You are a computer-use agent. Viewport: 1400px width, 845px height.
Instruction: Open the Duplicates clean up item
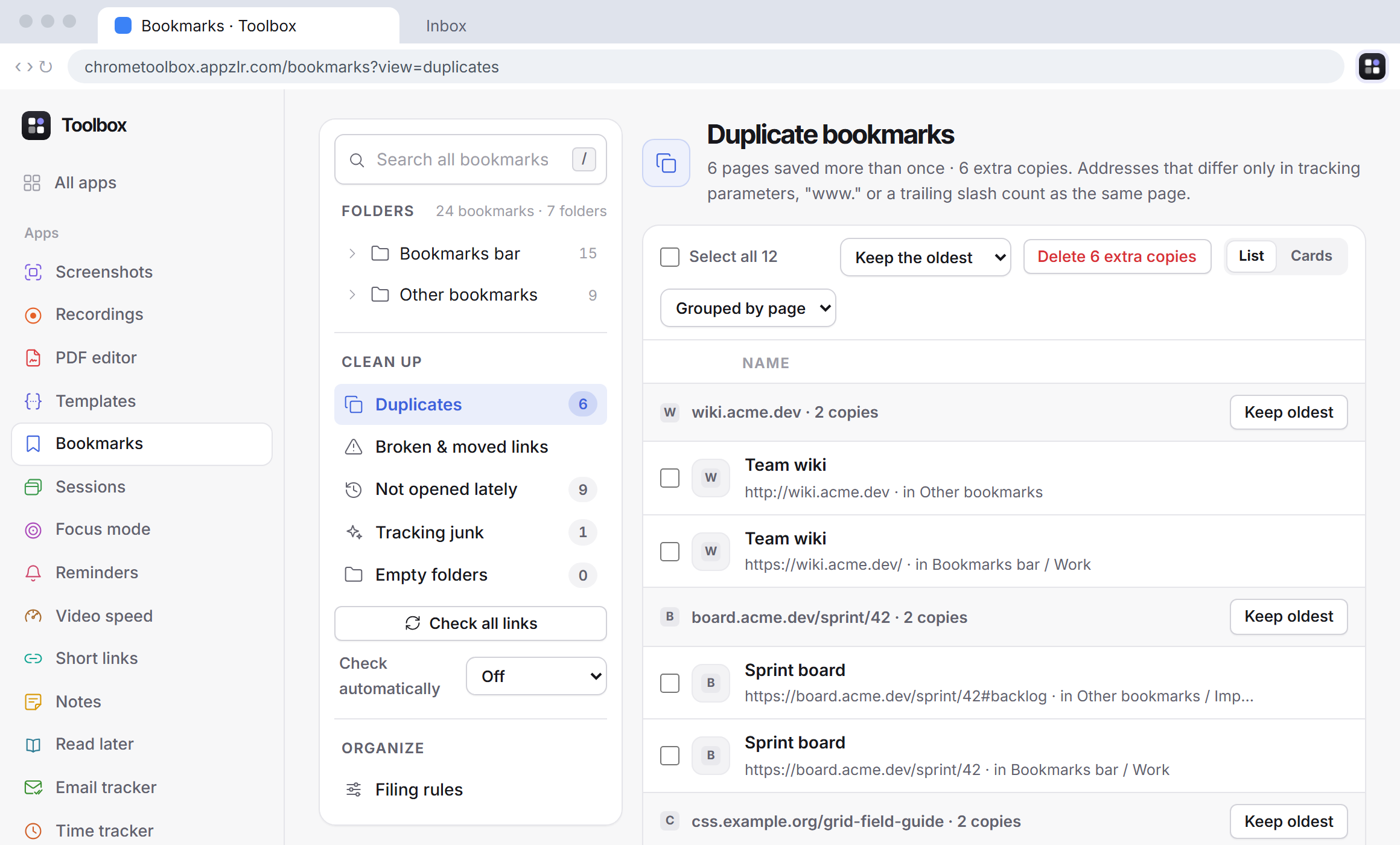471,404
